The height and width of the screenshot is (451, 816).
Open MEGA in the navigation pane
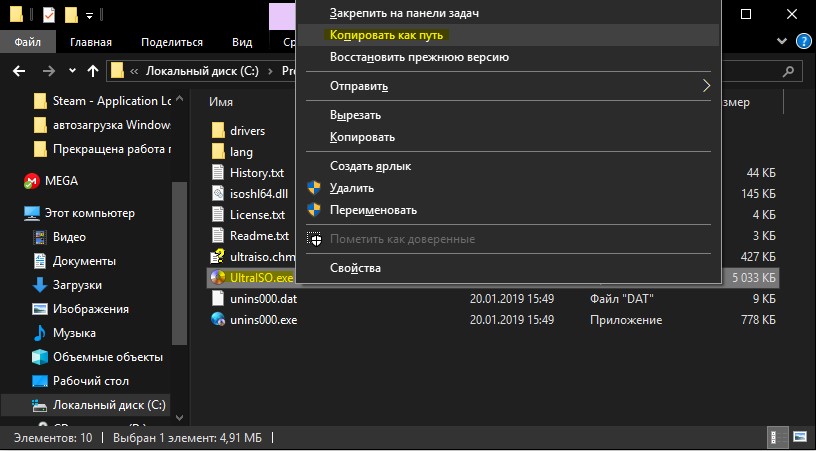point(61,181)
